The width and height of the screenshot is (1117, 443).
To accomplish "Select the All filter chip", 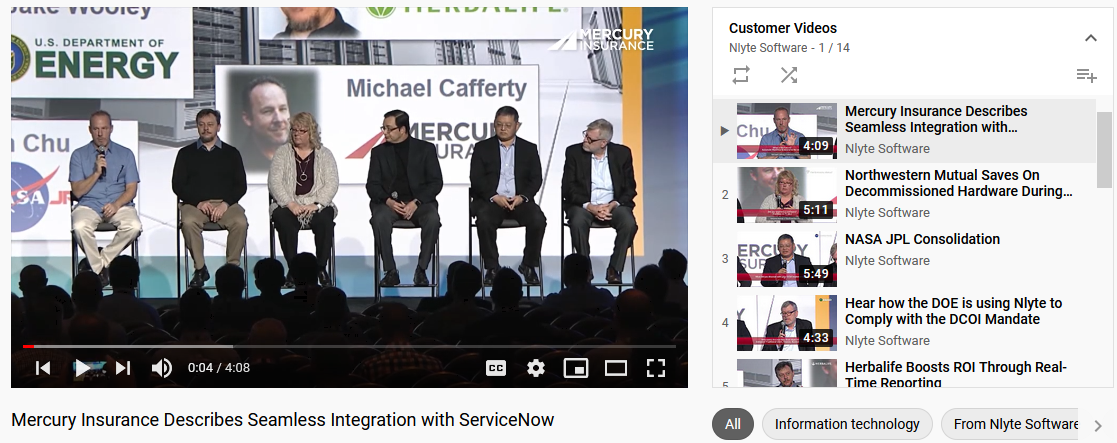I will tap(732, 424).
